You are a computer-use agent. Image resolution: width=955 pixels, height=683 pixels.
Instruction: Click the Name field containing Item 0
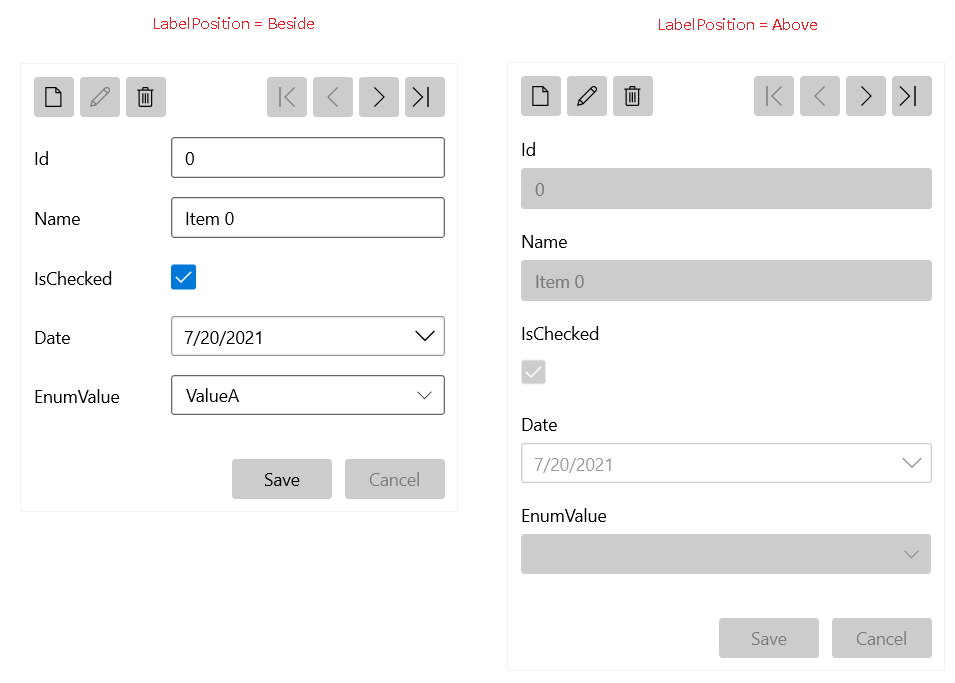(307, 218)
